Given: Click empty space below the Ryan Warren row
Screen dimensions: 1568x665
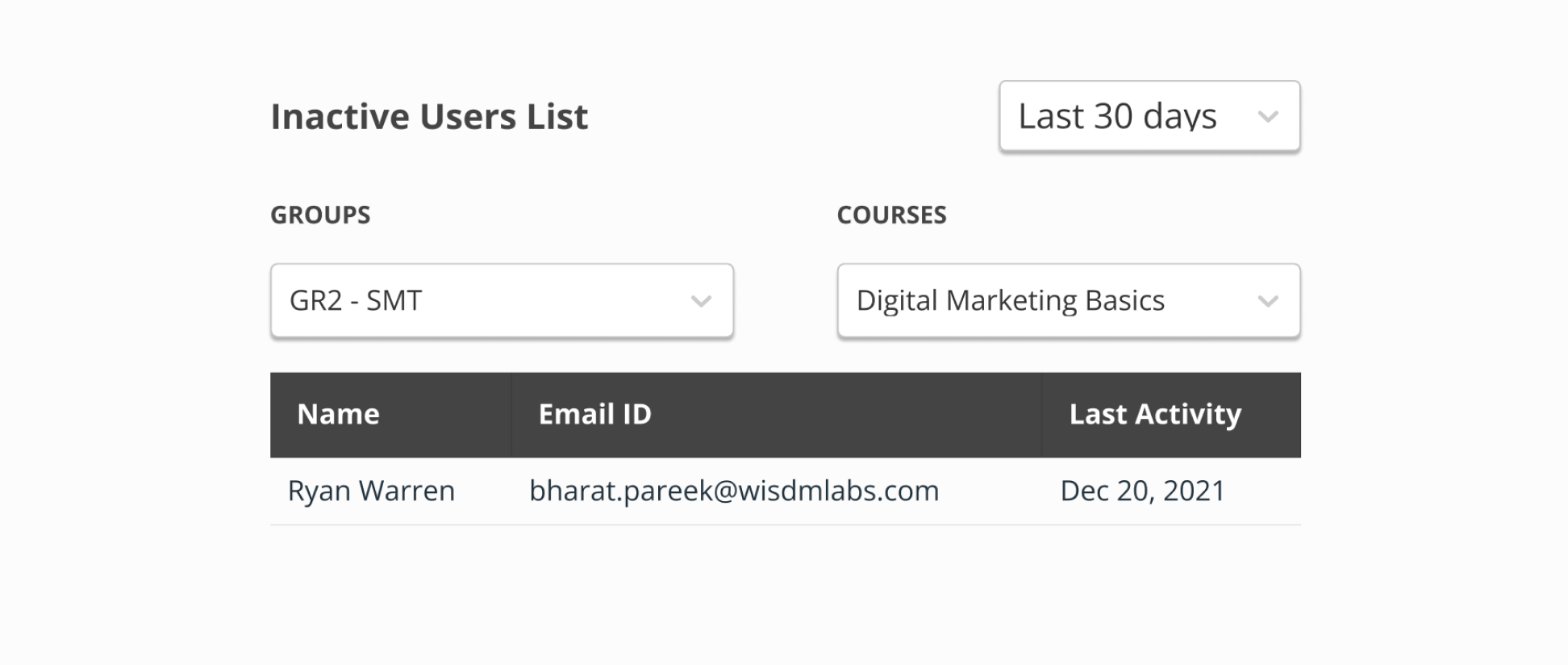Looking at the screenshot, I should (784, 589).
